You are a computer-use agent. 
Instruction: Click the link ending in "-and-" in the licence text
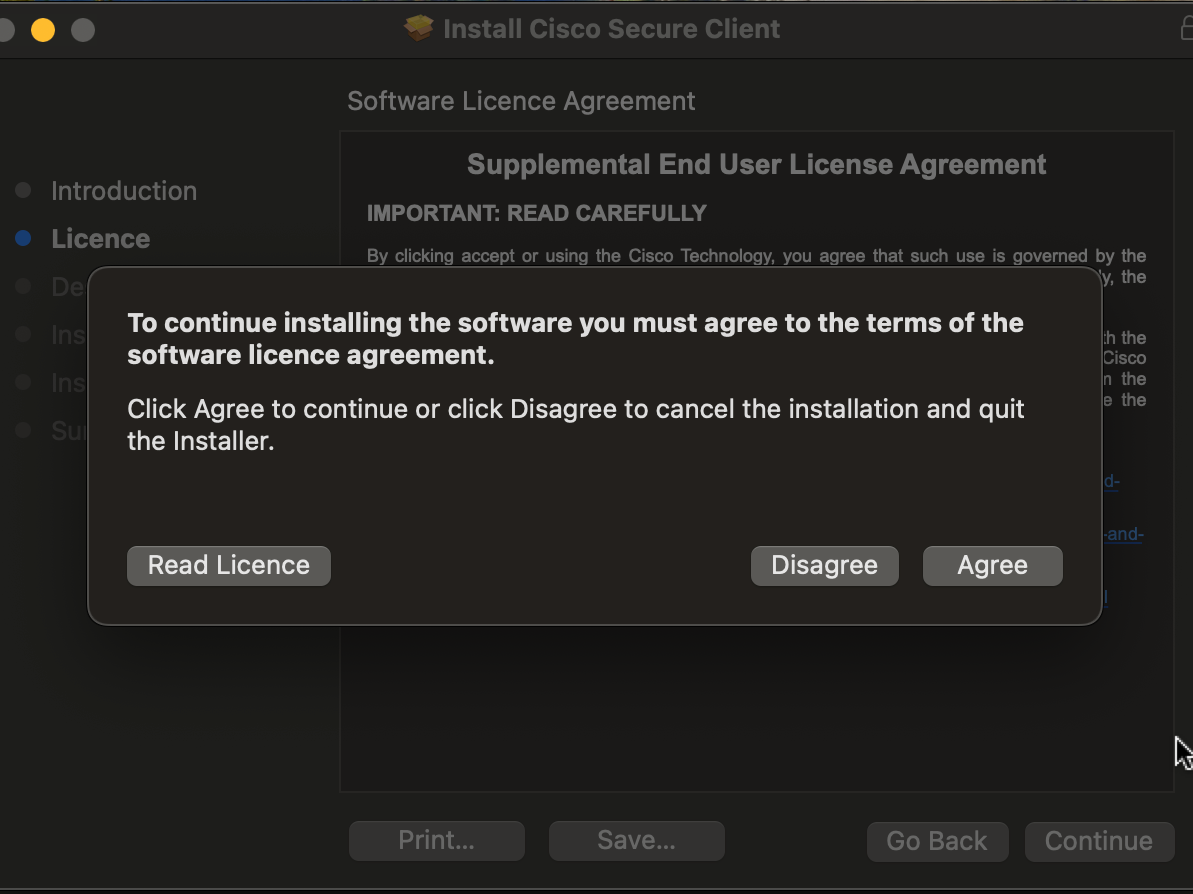(1123, 534)
